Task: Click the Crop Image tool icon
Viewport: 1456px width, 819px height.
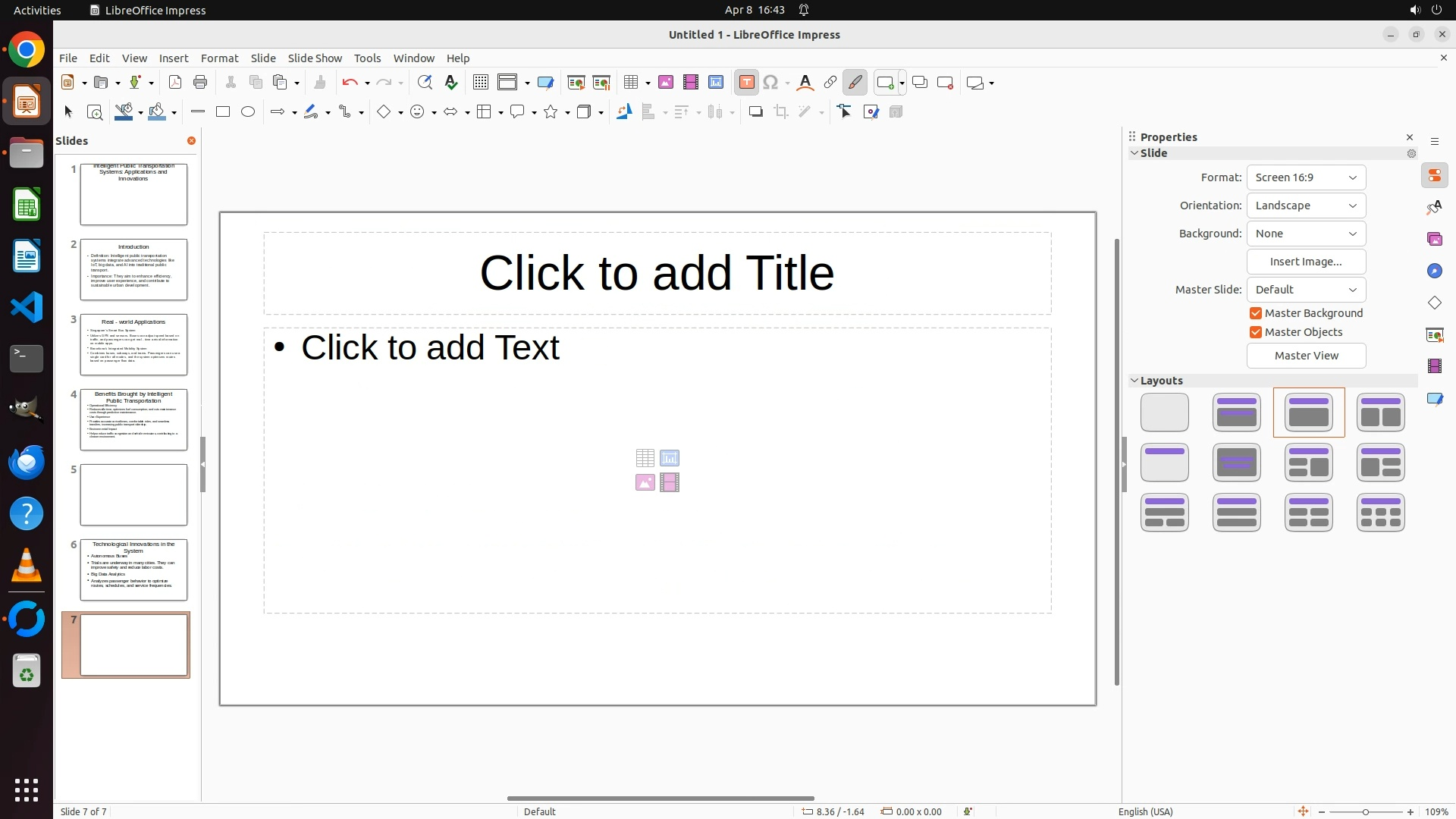Action: 780,112
